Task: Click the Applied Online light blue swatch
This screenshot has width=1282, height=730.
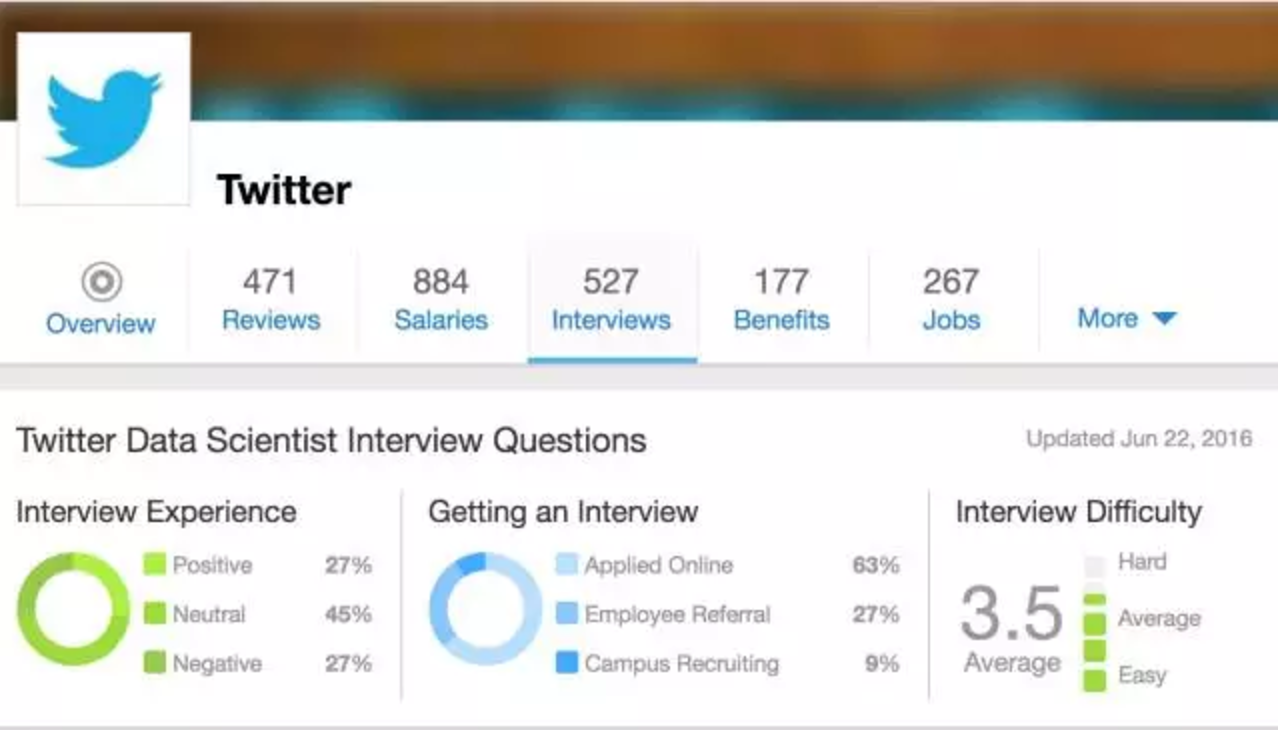Action: tap(567, 564)
